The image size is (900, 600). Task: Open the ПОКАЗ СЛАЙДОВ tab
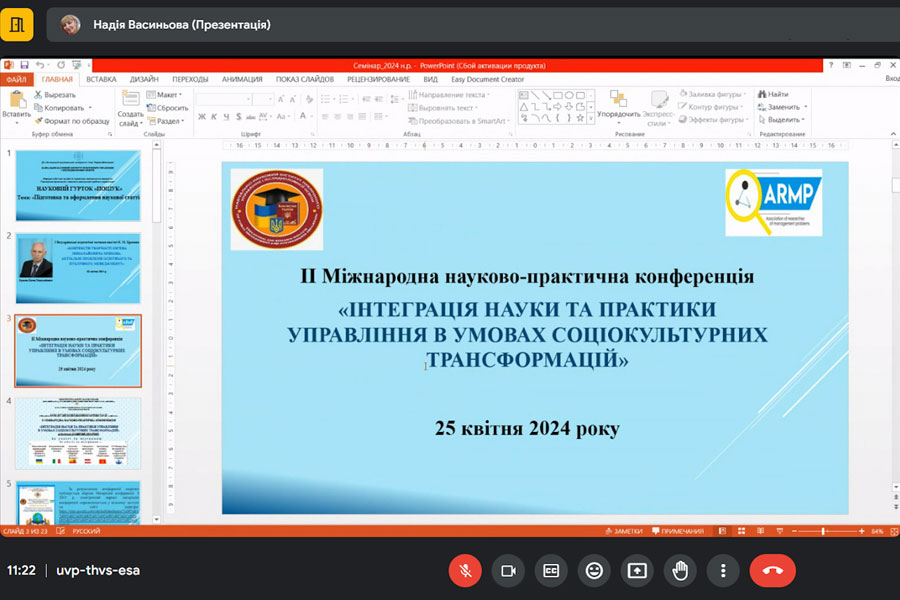point(305,79)
